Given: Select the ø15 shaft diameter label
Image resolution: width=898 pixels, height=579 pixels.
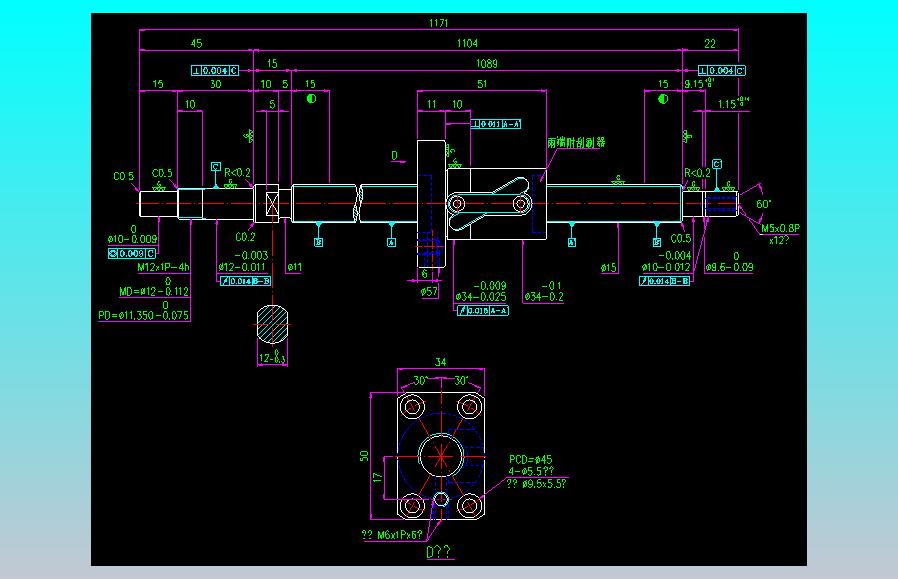Looking at the screenshot, I should [609, 267].
